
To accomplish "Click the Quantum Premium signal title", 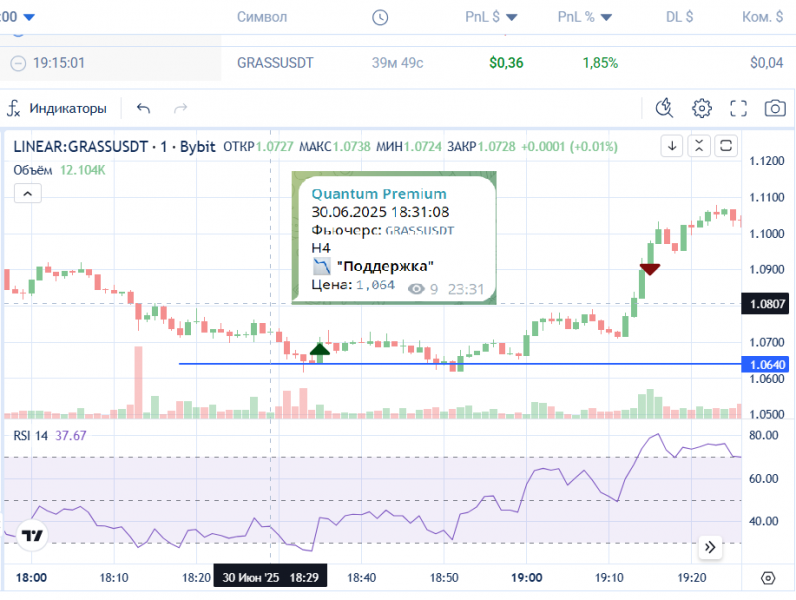I will click(379, 194).
